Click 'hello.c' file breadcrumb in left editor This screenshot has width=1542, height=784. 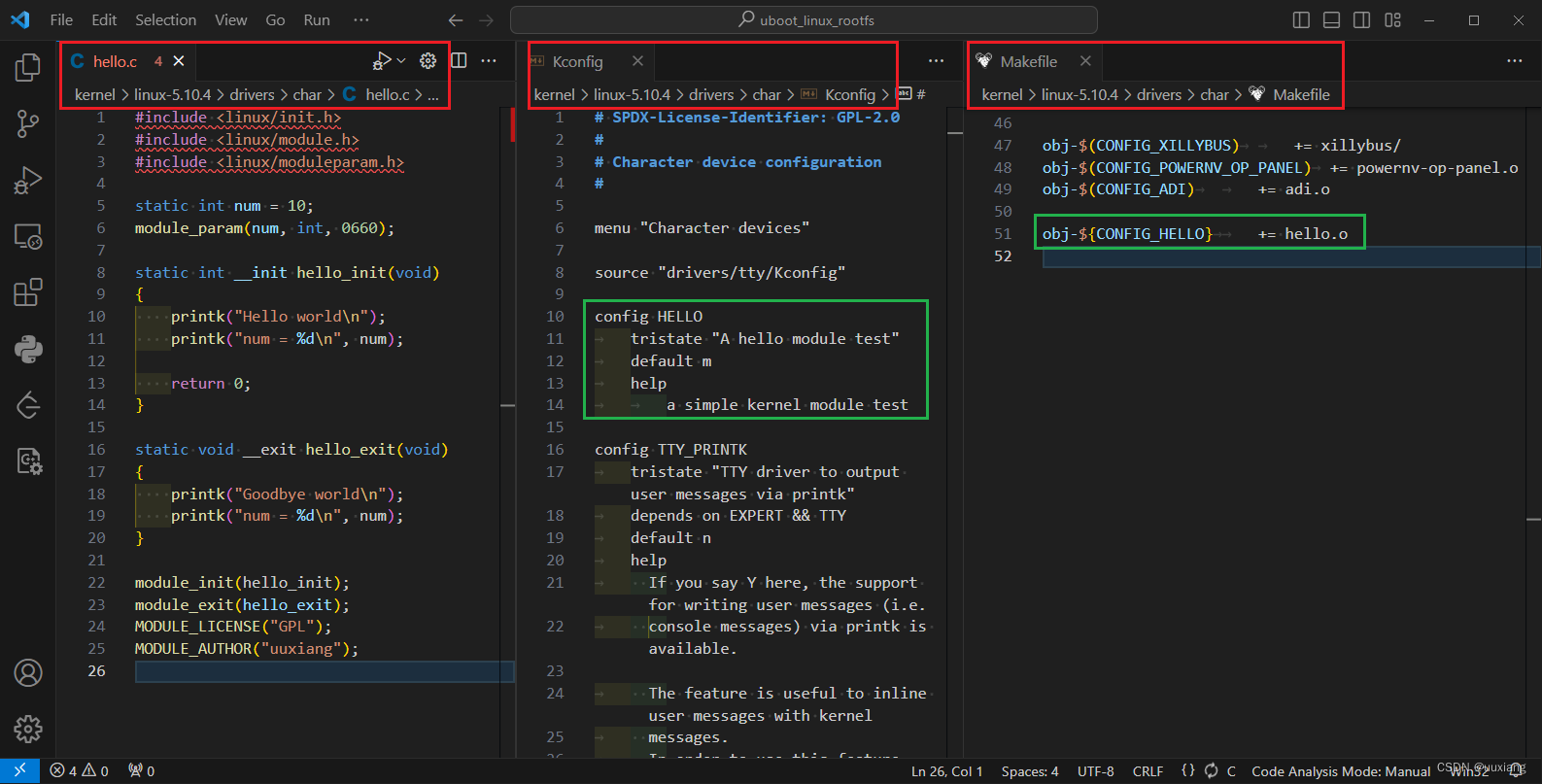[388, 94]
